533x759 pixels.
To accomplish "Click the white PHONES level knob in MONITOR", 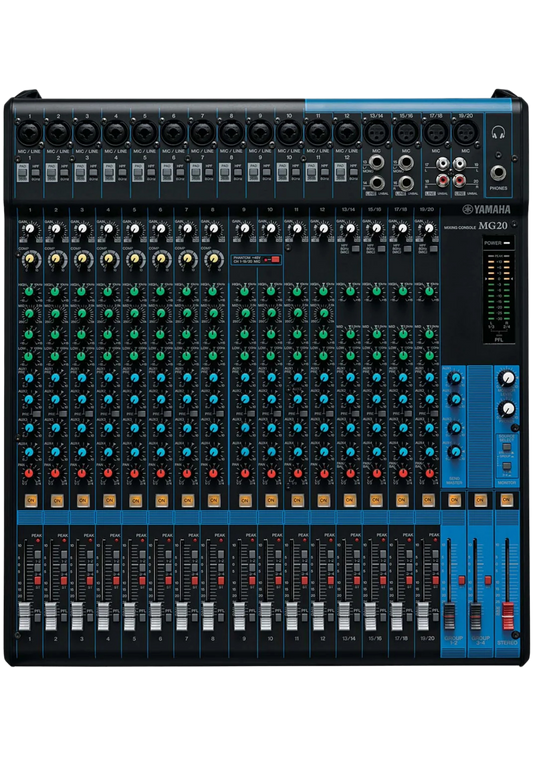I will [507, 410].
